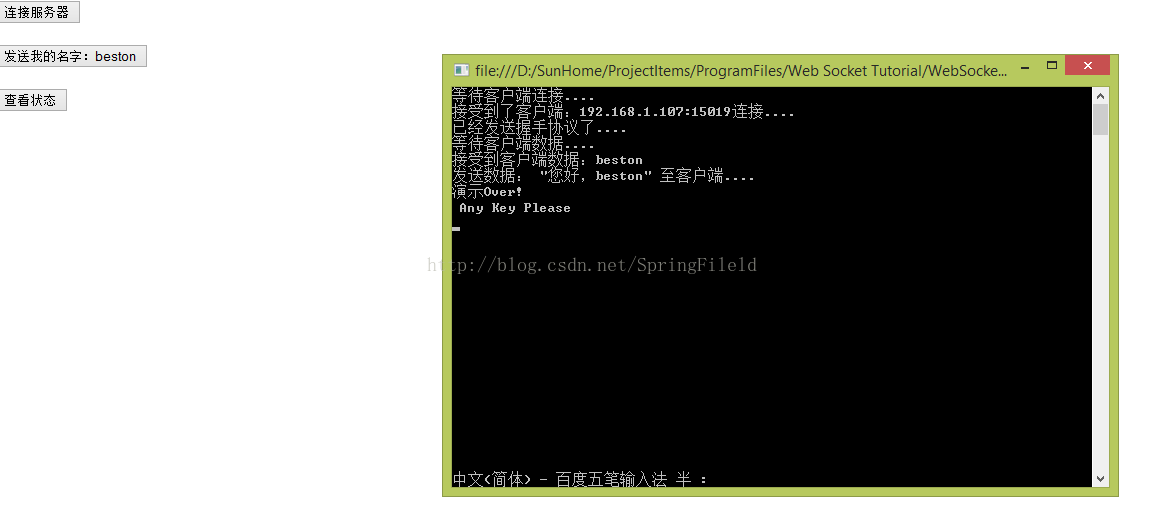Close the console window
The height and width of the screenshot is (509, 1164).
pos(1087,65)
